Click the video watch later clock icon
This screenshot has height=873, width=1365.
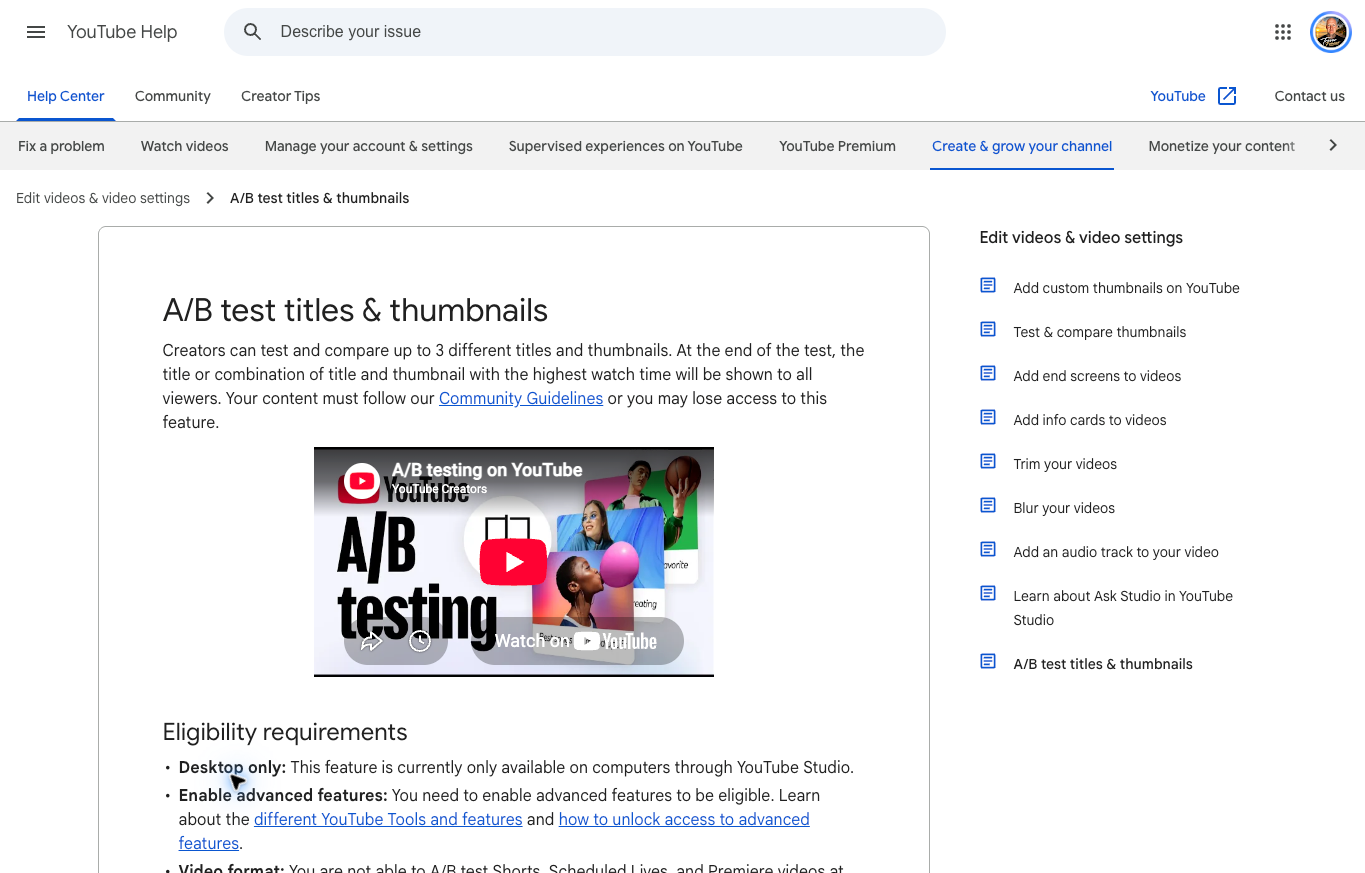(x=420, y=642)
